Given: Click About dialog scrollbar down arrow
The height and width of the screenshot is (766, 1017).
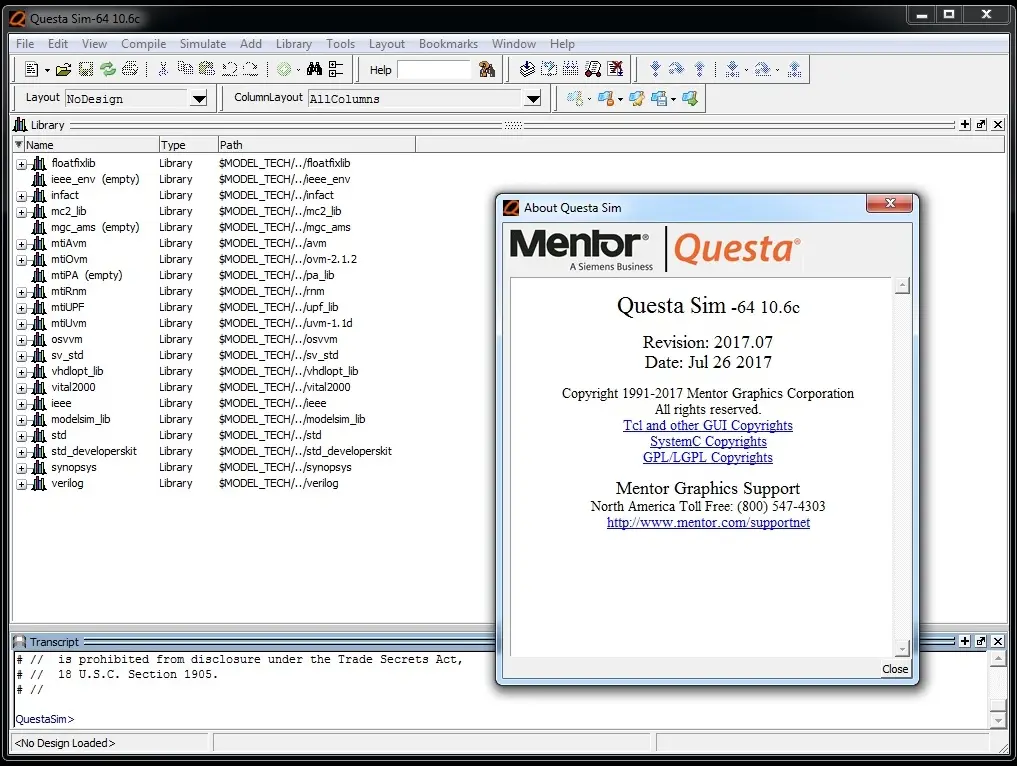Looking at the screenshot, I should [x=902, y=648].
